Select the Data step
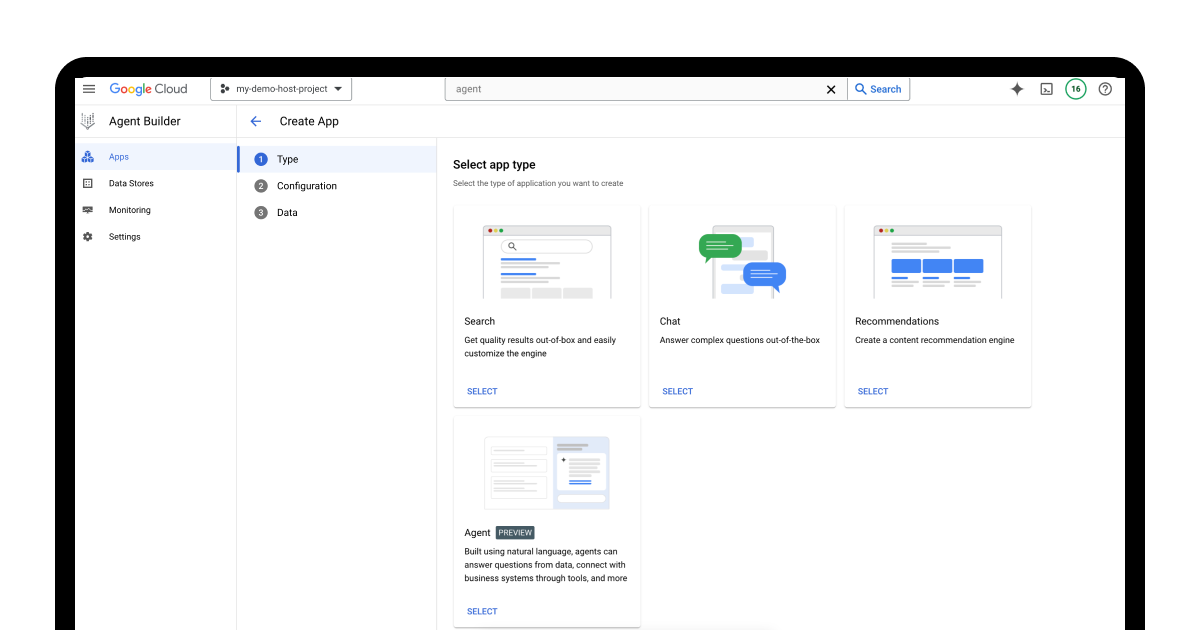Viewport: 1200px width, 630px height. [287, 212]
